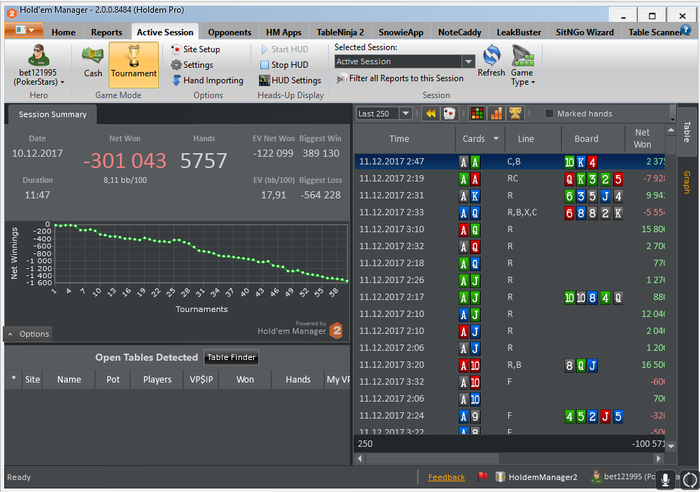Switch to the vertical Table side tab
This screenshot has height=492, width=700.
coord(687,131)
